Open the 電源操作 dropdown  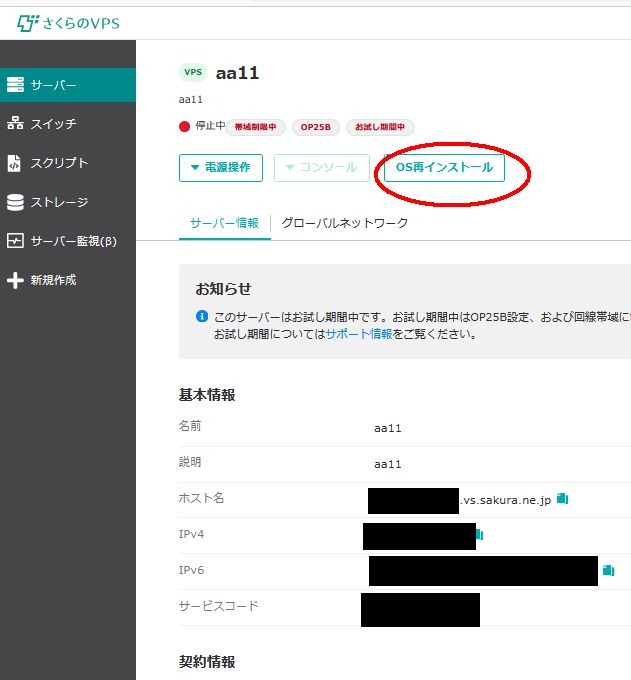pos(221,168)
